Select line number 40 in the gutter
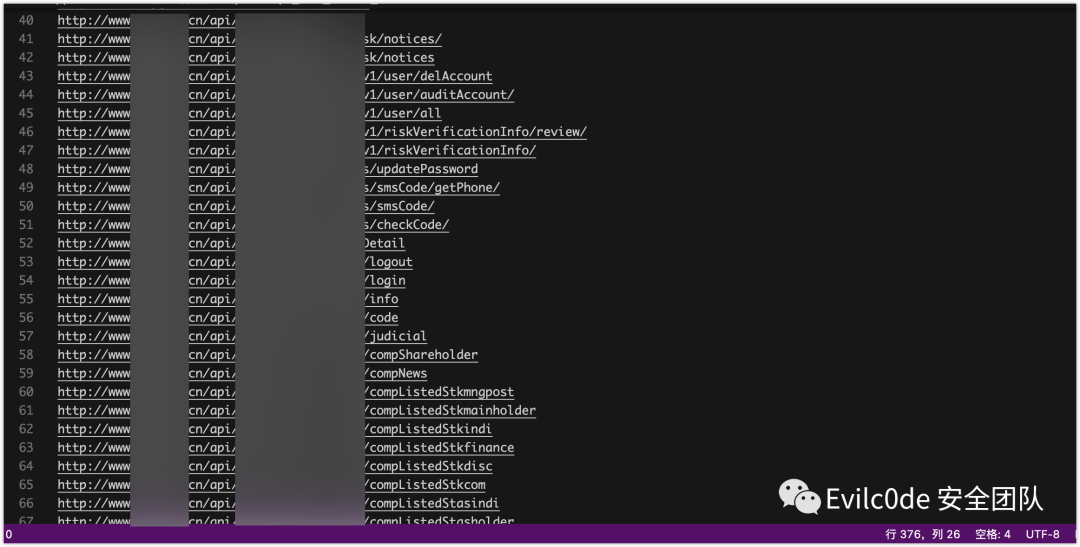Screen dimensions: 1080x547 tap(25, 21)
